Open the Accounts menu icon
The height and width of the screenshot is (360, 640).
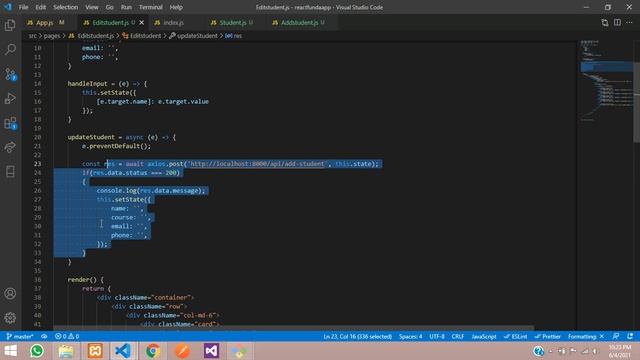pos(10,293)
